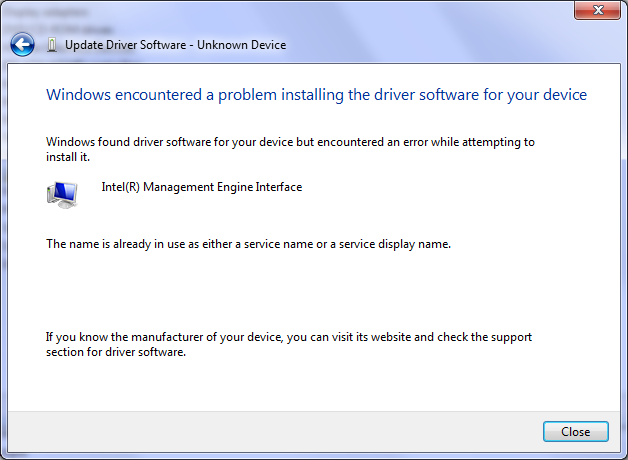Click the 'Windows found driver software' paragraph
Viewport: 628px width, 460px height.
(290, 149)
